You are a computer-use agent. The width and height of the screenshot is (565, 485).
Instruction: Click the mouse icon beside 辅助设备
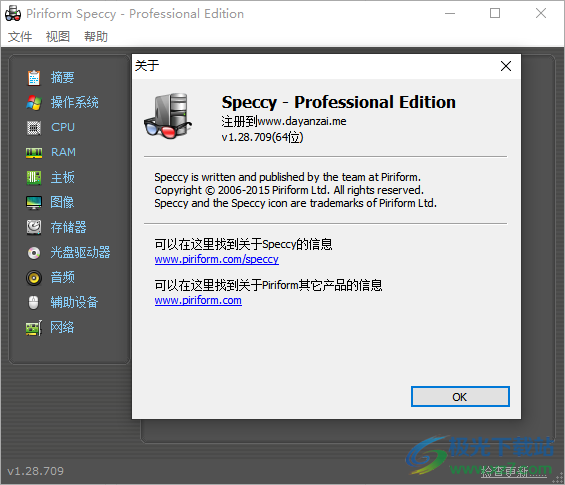coord(34,303)
